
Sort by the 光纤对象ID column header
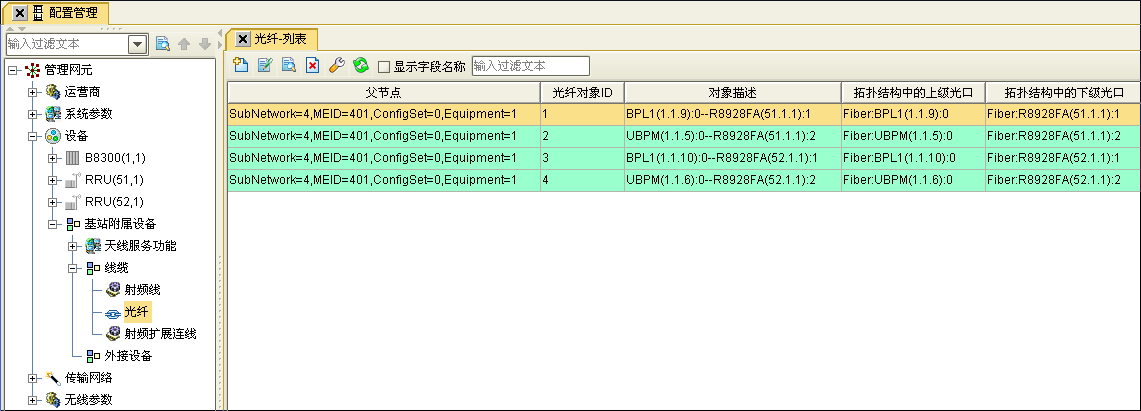(582, 92)
